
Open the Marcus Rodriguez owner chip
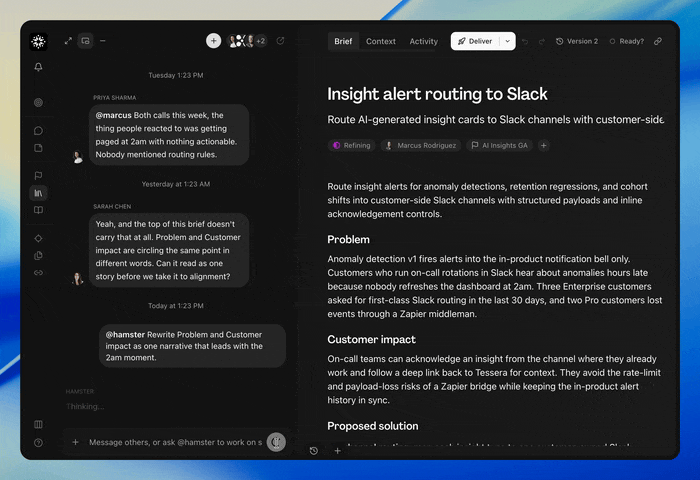click(421, 146)
